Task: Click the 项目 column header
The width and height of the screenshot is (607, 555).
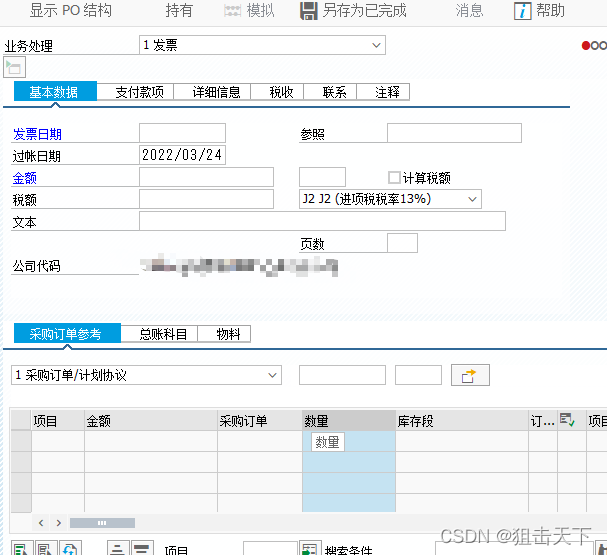Action: coord(58,421)
